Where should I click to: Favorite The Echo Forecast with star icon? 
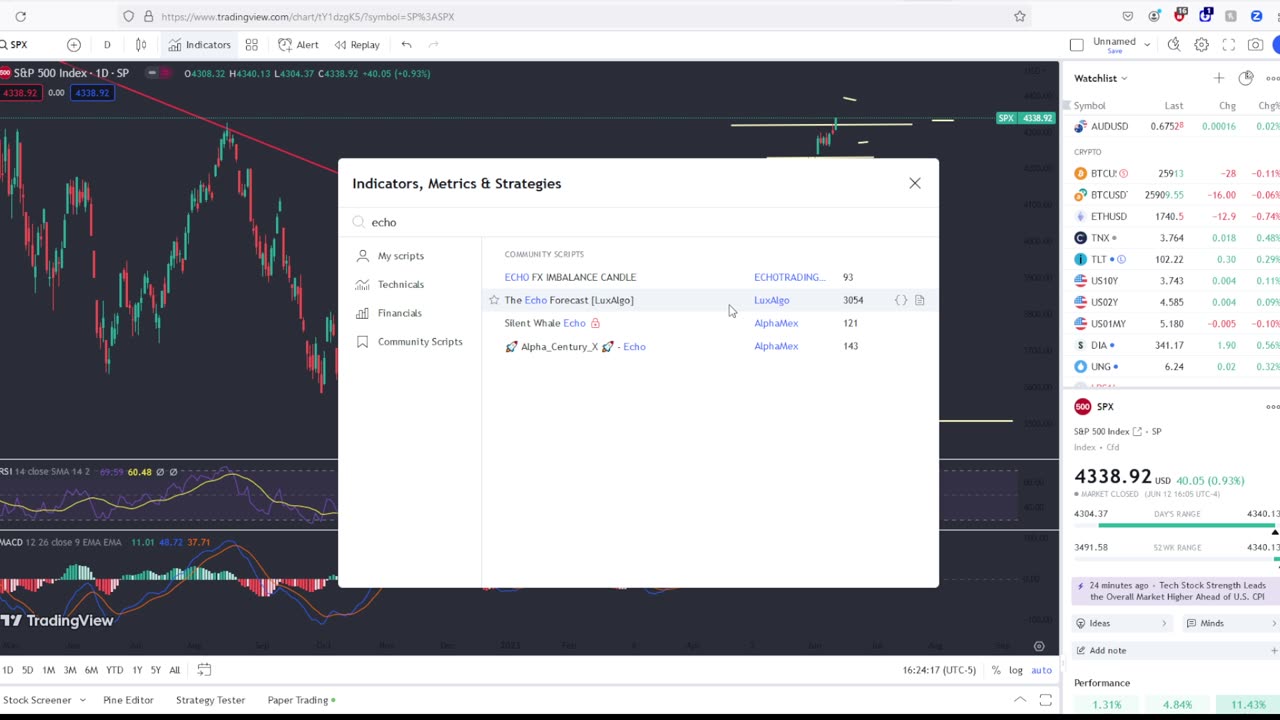point(494,300)
